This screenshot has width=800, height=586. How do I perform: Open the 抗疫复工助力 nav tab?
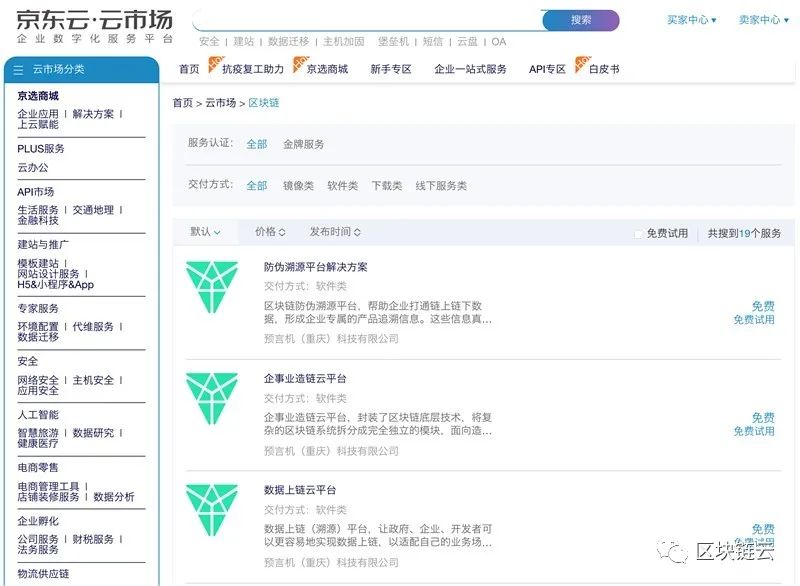point(253,69)
